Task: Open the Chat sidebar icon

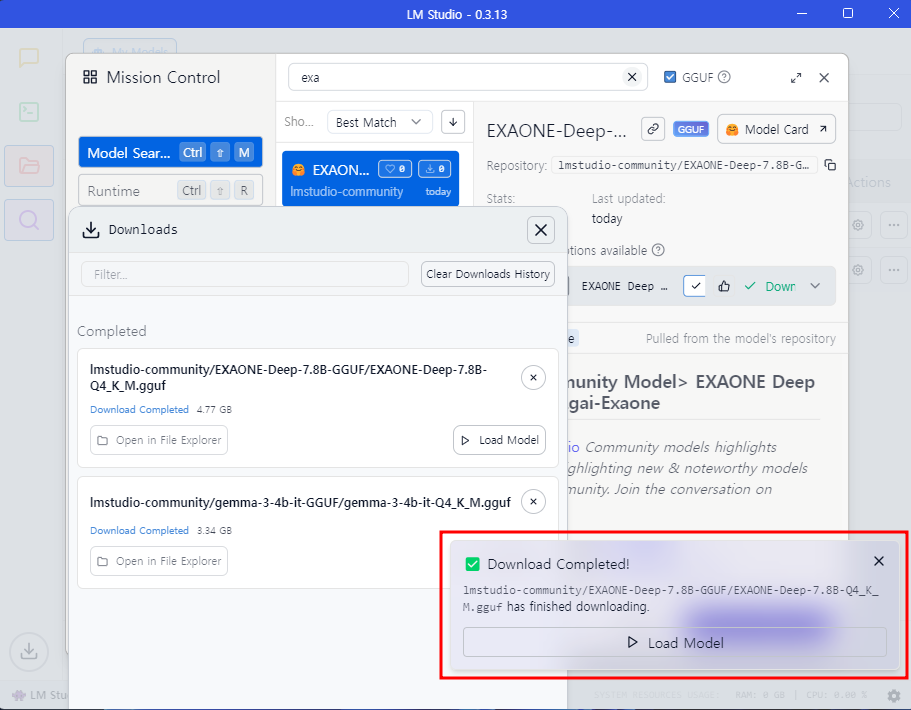Action: pos(28,58)
